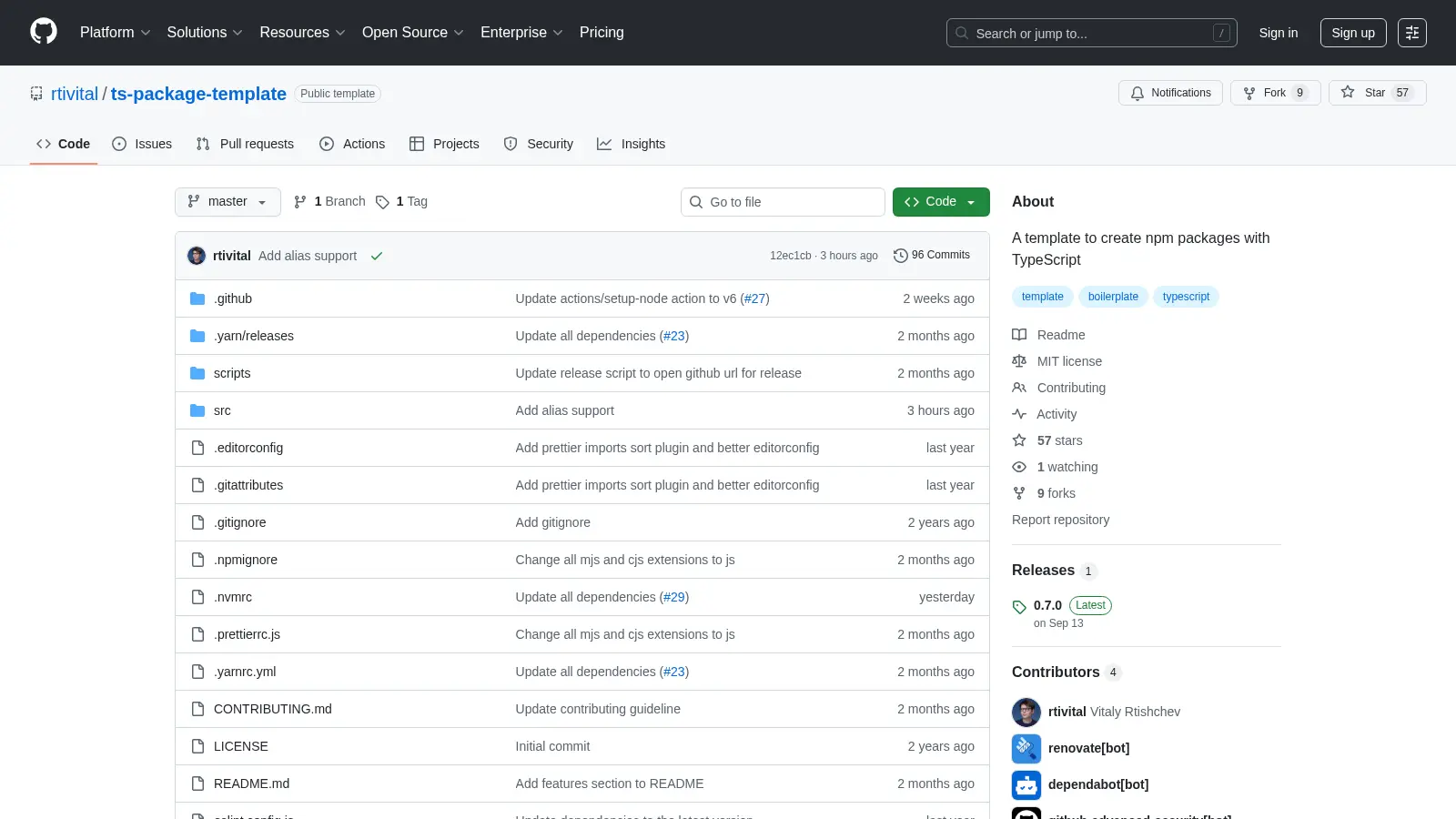The height and width of the screenshot is (819, 1456).
Task: Click the Notifications button
Action: coord(1170,93)
